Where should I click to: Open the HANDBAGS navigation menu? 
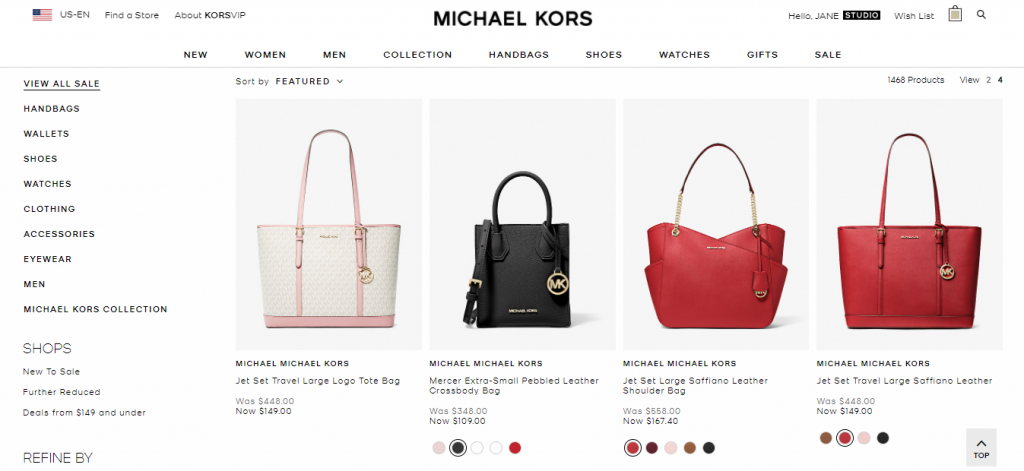[519, 55]
